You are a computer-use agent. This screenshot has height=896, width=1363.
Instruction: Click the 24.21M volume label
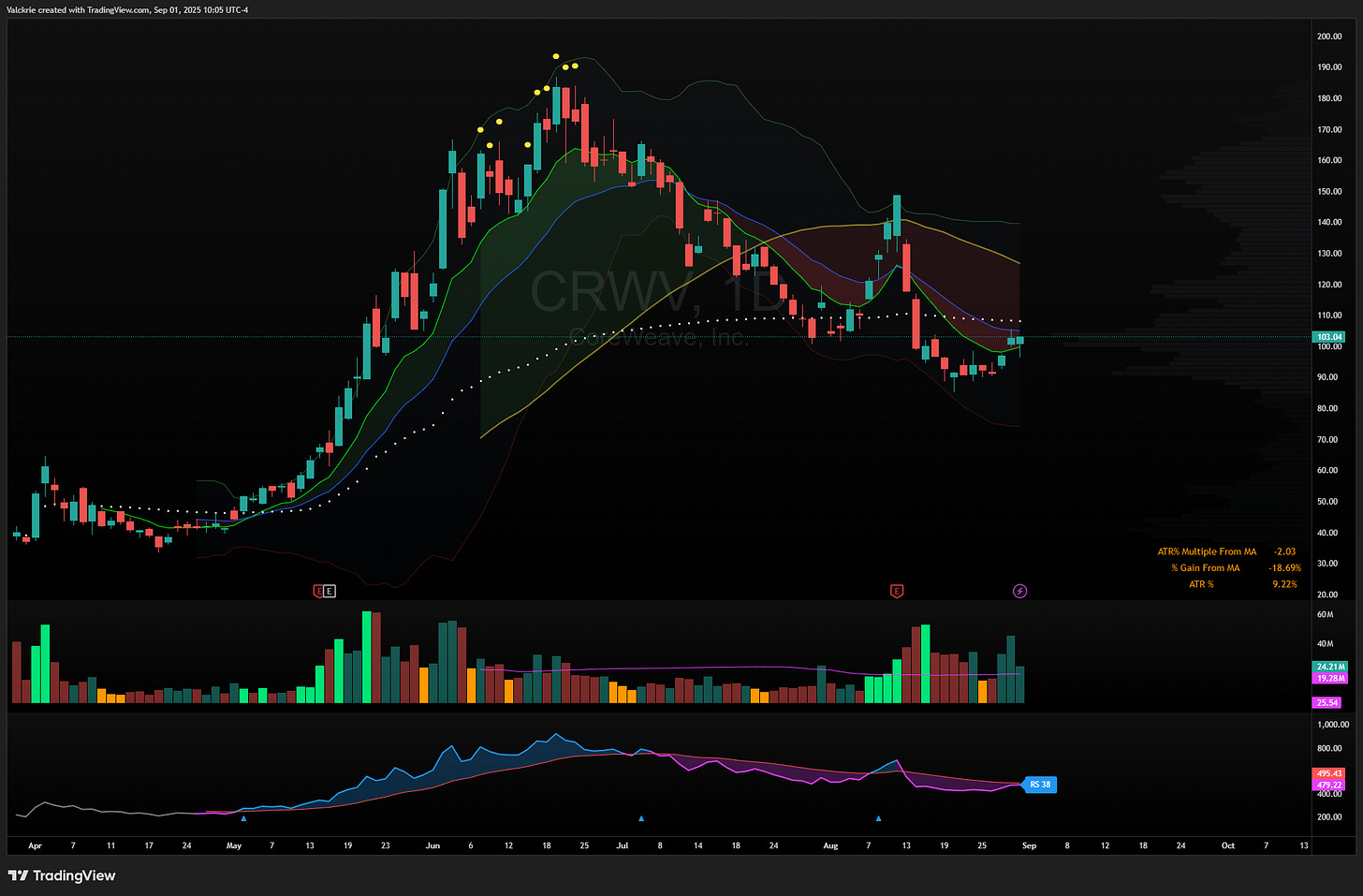(1330, 667)
